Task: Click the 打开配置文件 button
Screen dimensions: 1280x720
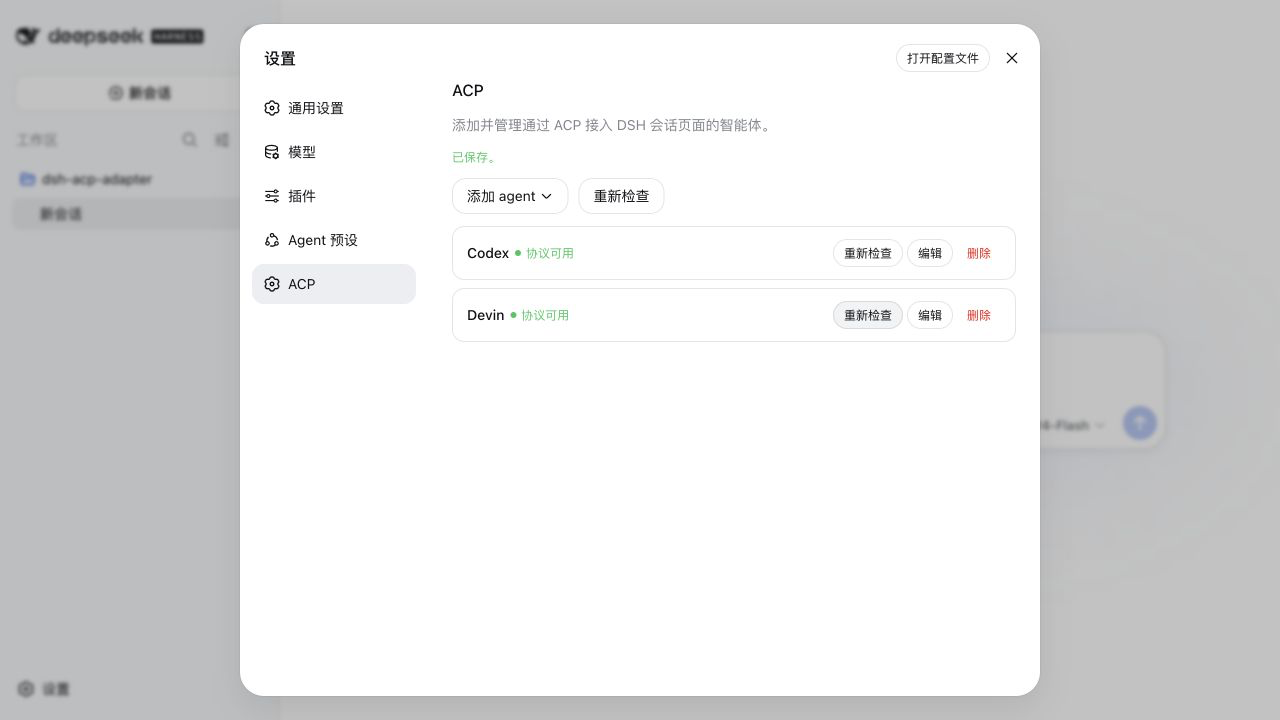Action: [943, 58]
